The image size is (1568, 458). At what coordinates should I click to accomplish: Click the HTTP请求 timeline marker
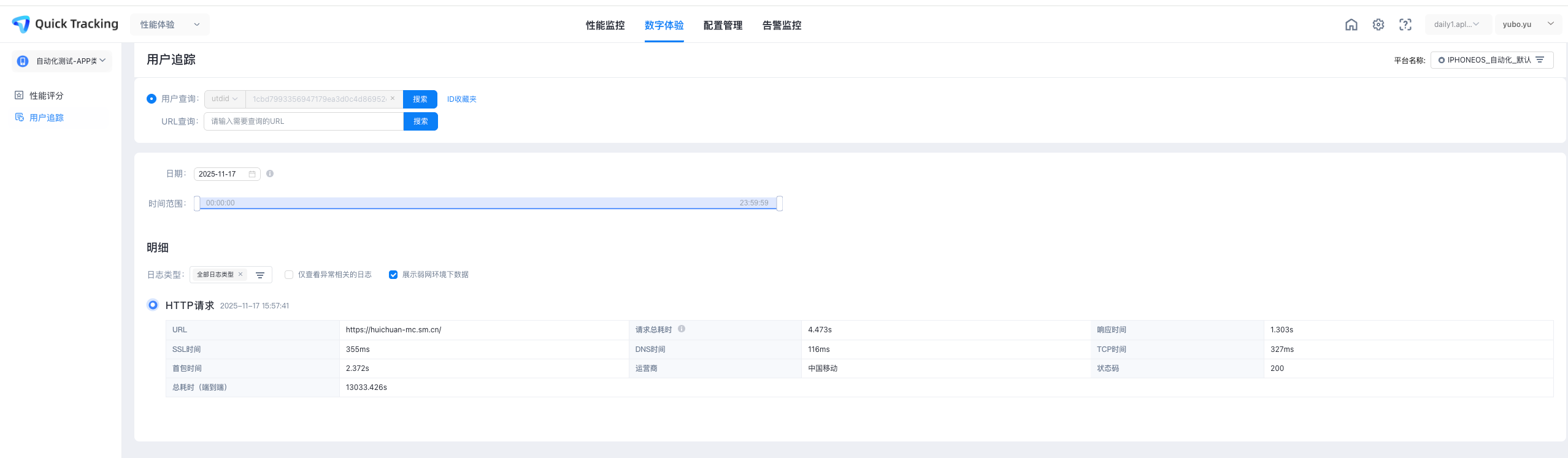tap(153, 305)
